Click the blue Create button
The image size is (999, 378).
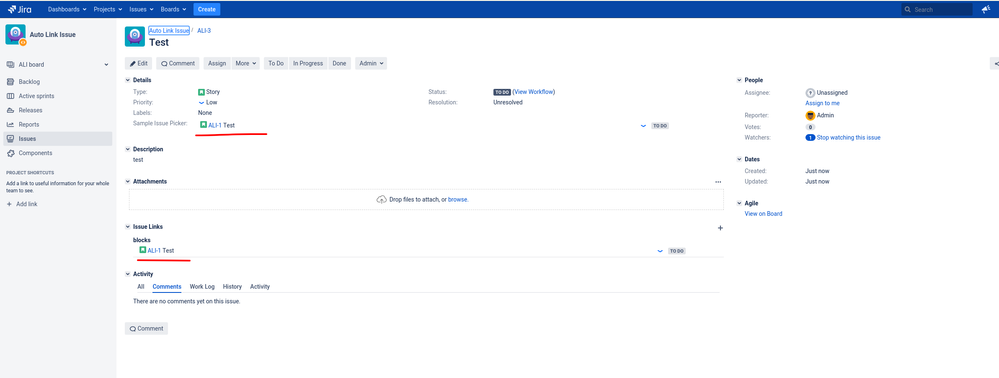pyautogui.click(x=206, y=10)
